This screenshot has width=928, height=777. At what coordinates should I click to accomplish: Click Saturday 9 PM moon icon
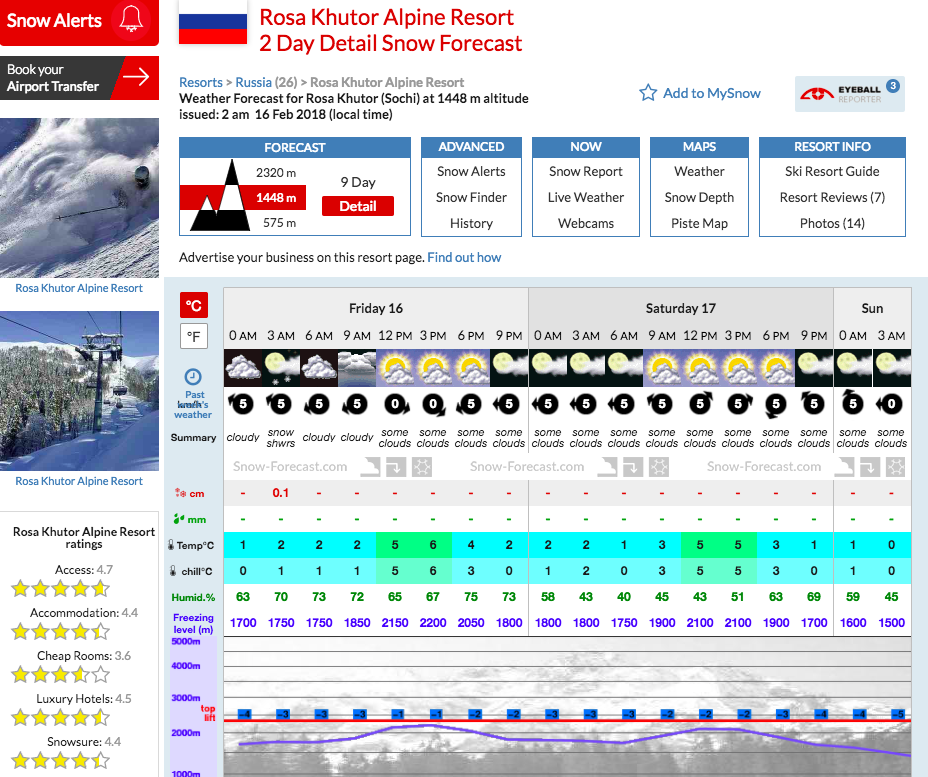pyautogui.click(x=814, y=368)
